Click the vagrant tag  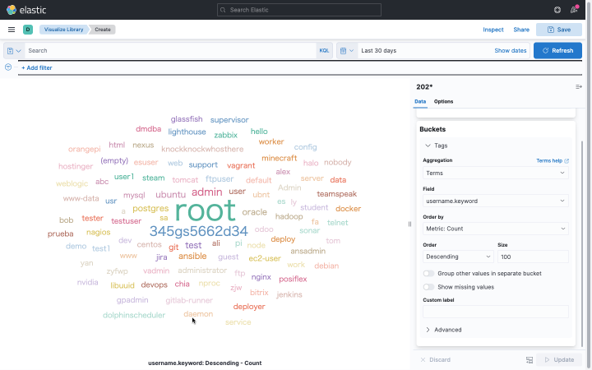[x=241, y=166]
